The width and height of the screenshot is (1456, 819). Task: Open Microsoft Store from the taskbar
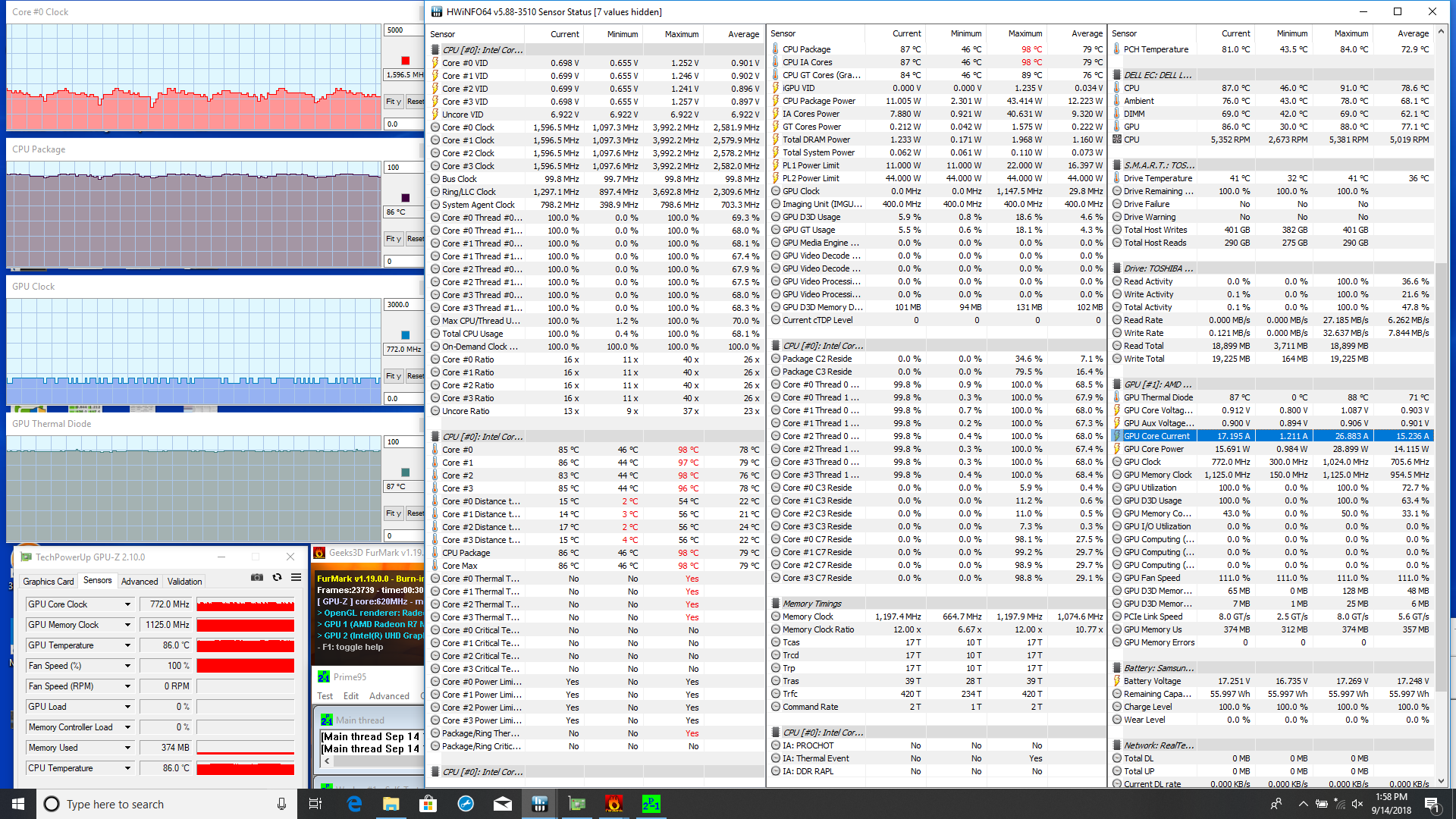(428, 804)
